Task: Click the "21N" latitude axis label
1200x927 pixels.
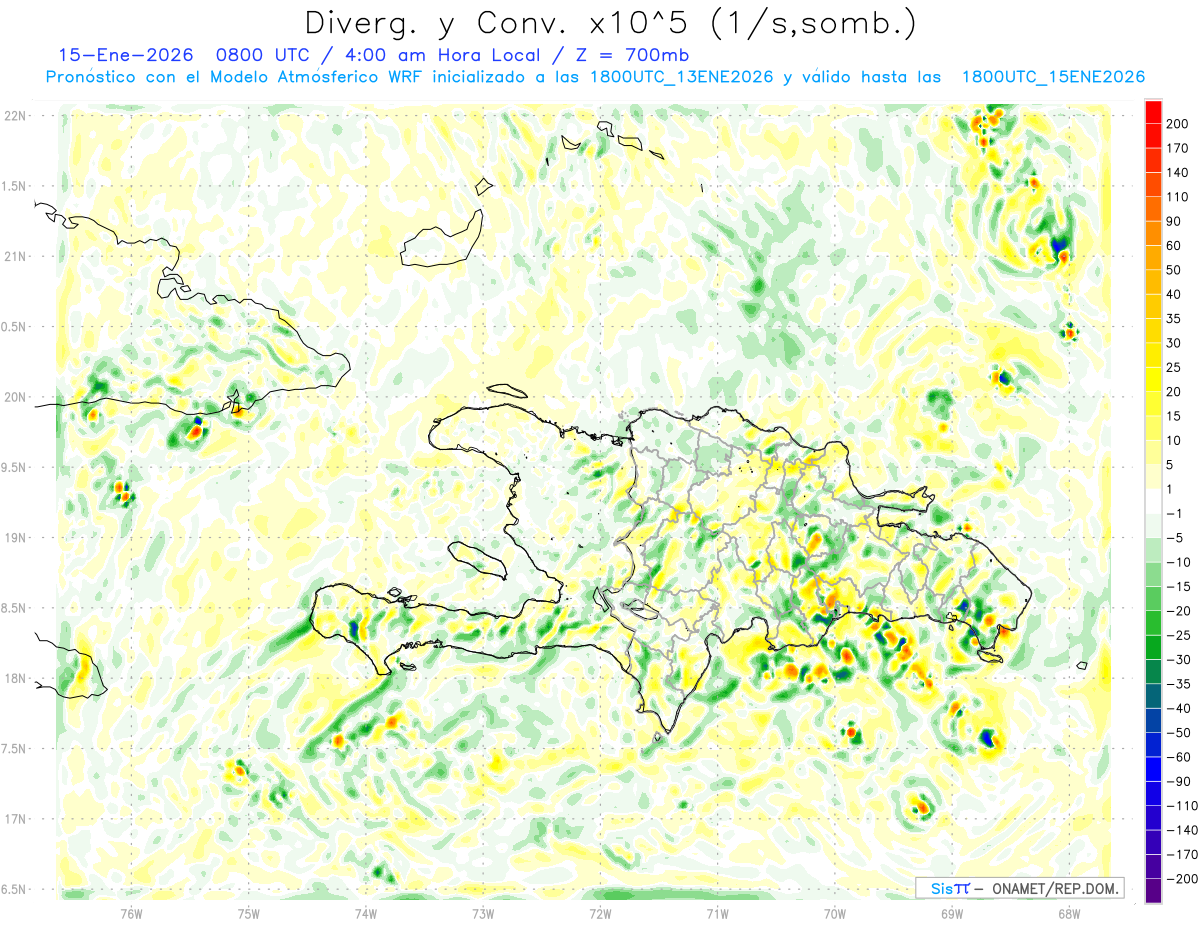Action: (16, 256)
